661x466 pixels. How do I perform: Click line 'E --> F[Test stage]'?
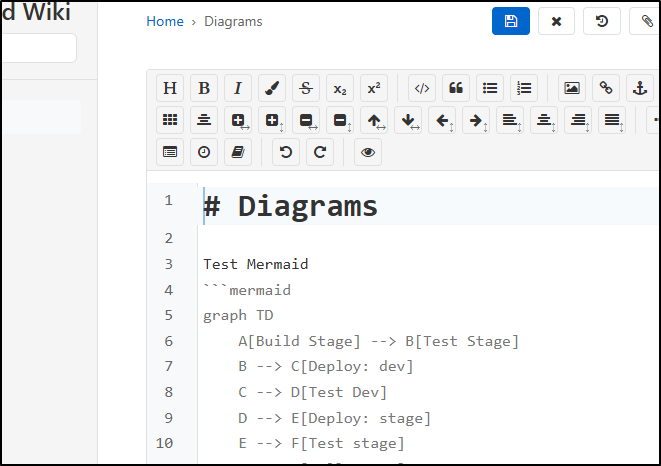pos(321,444)
